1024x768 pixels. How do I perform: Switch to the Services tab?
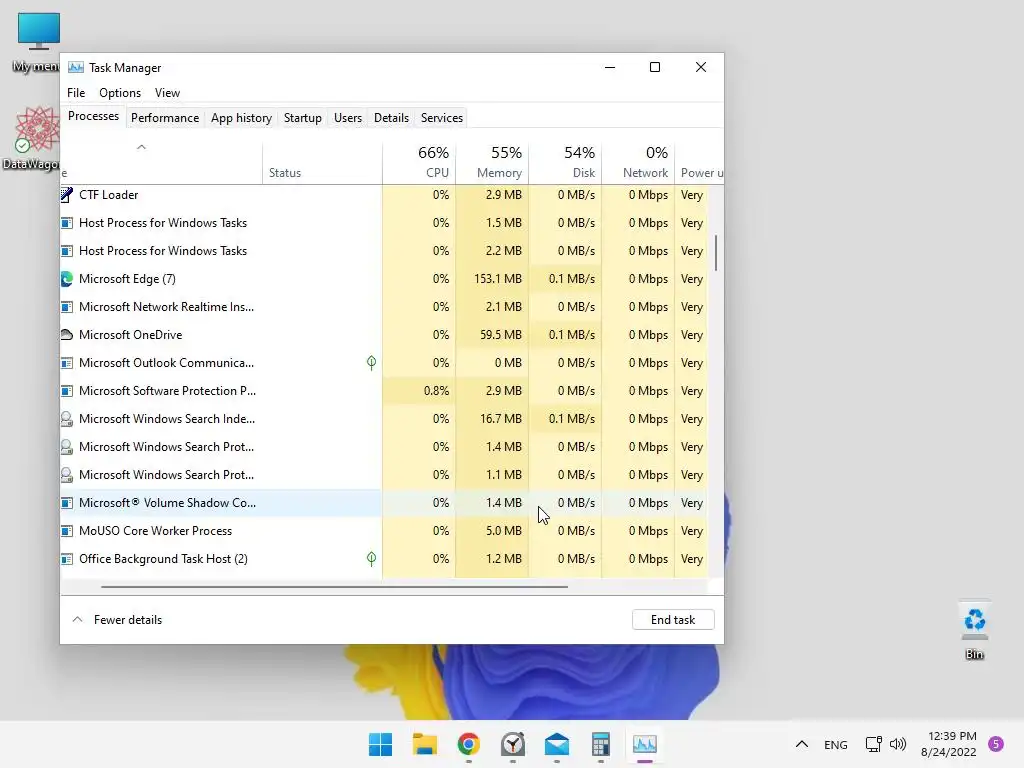point(441,118)
